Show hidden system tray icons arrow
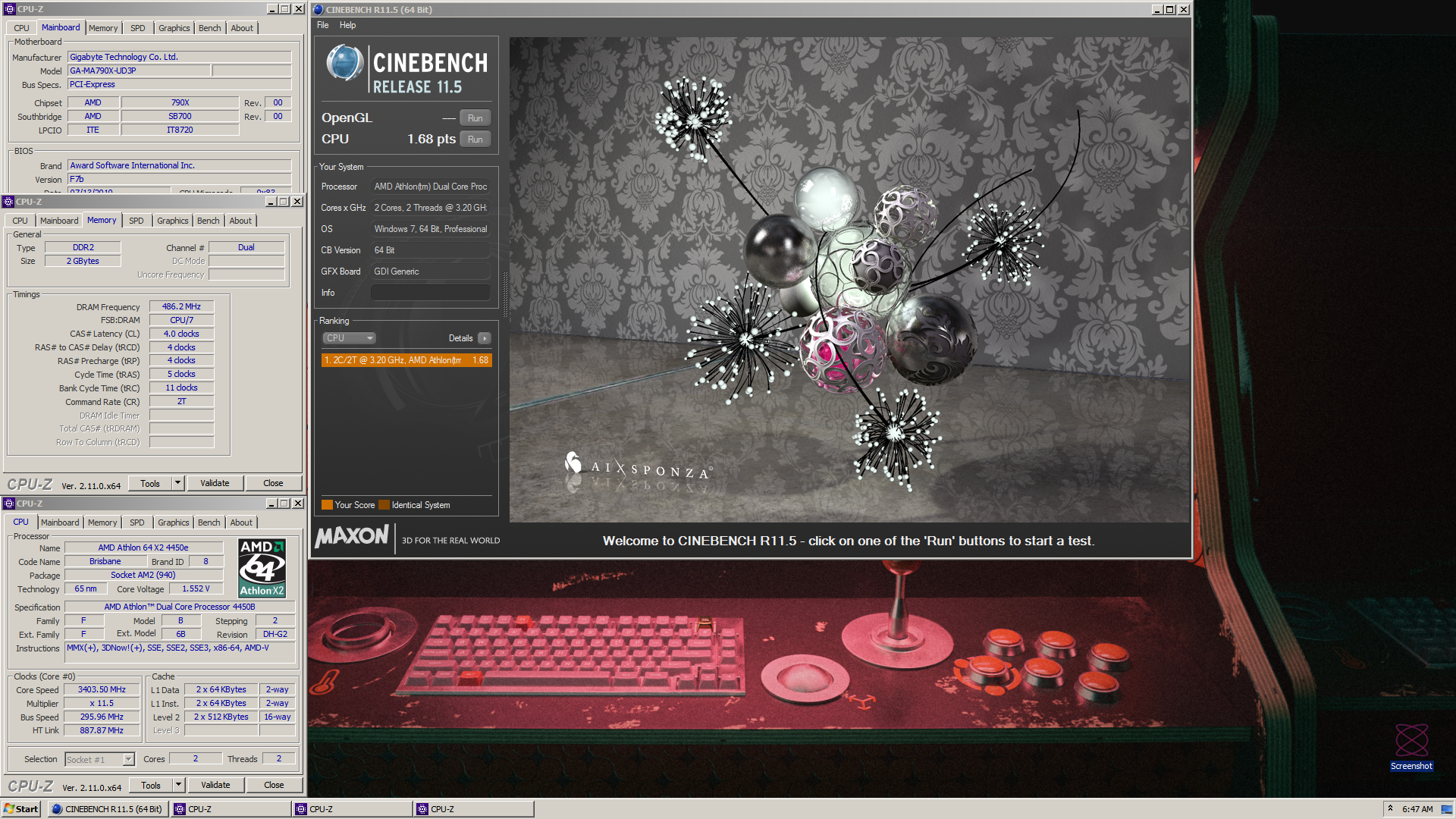This screenshot has width=1456, height=819. pos(1390,808)
